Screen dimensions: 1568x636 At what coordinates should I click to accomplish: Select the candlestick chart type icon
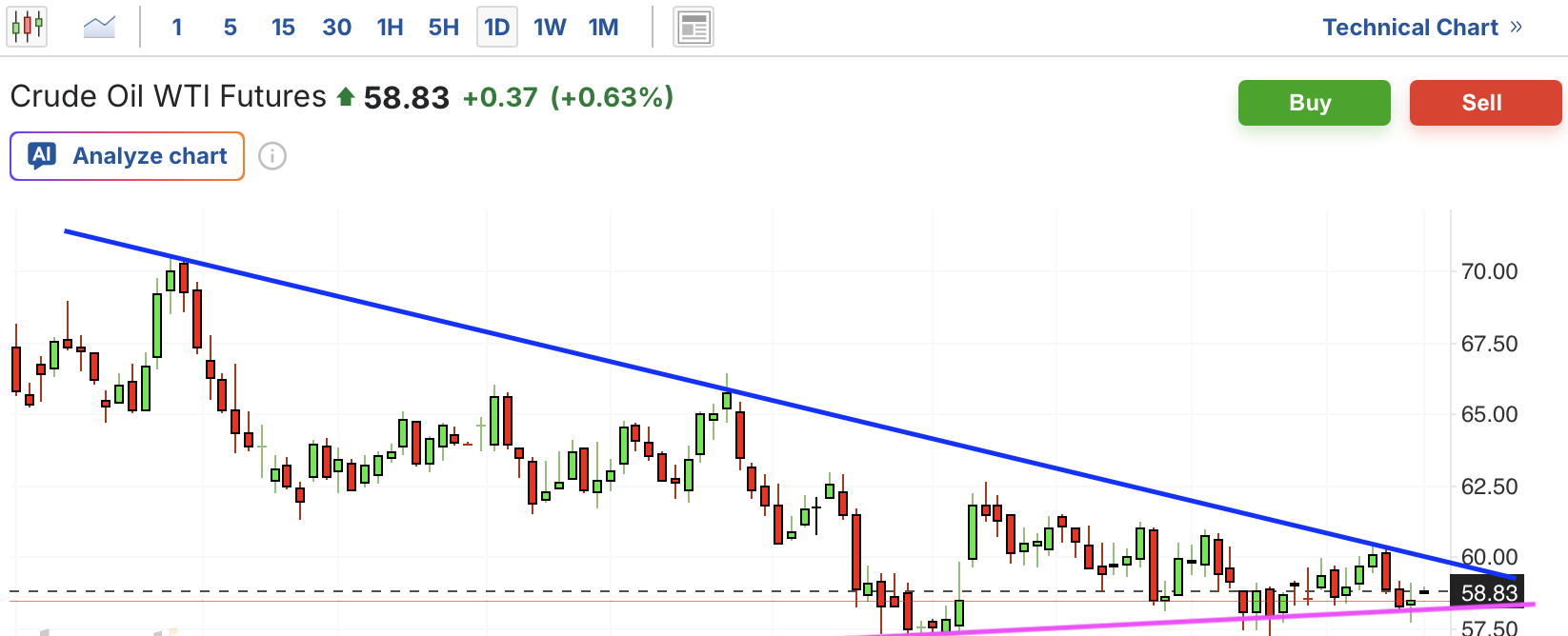point(28,27)
